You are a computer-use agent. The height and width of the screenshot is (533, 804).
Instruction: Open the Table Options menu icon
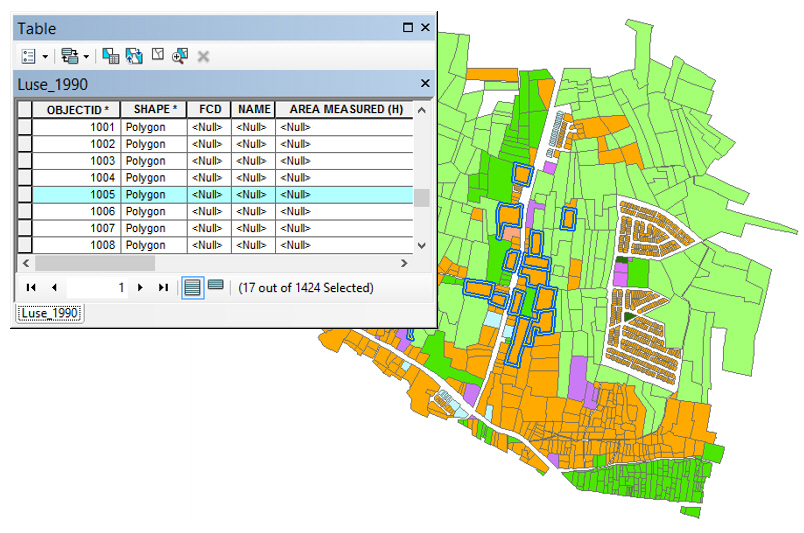28,56
